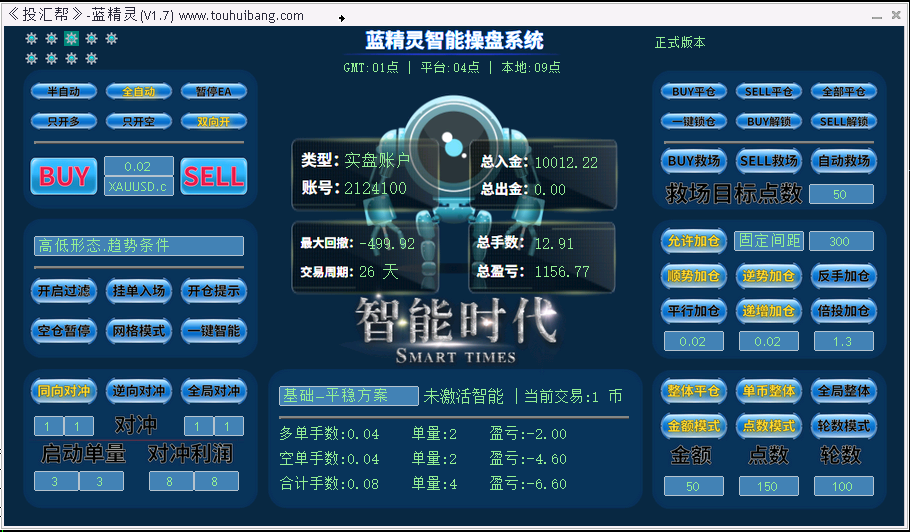Click BUY救场 button

pyautogui.click(x=694, y=161)
